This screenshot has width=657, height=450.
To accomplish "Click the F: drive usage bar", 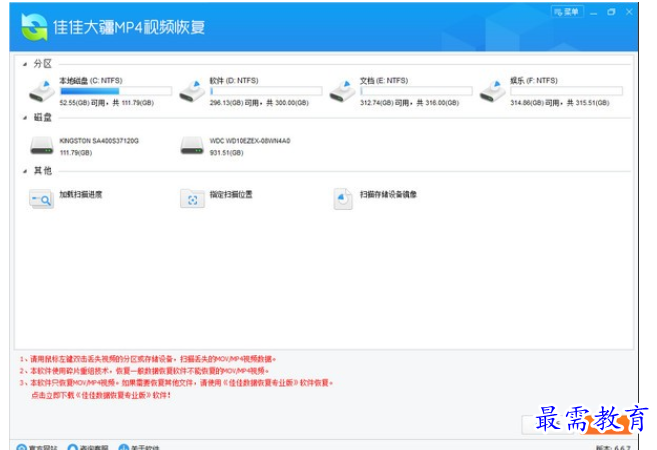I will 566,91.
